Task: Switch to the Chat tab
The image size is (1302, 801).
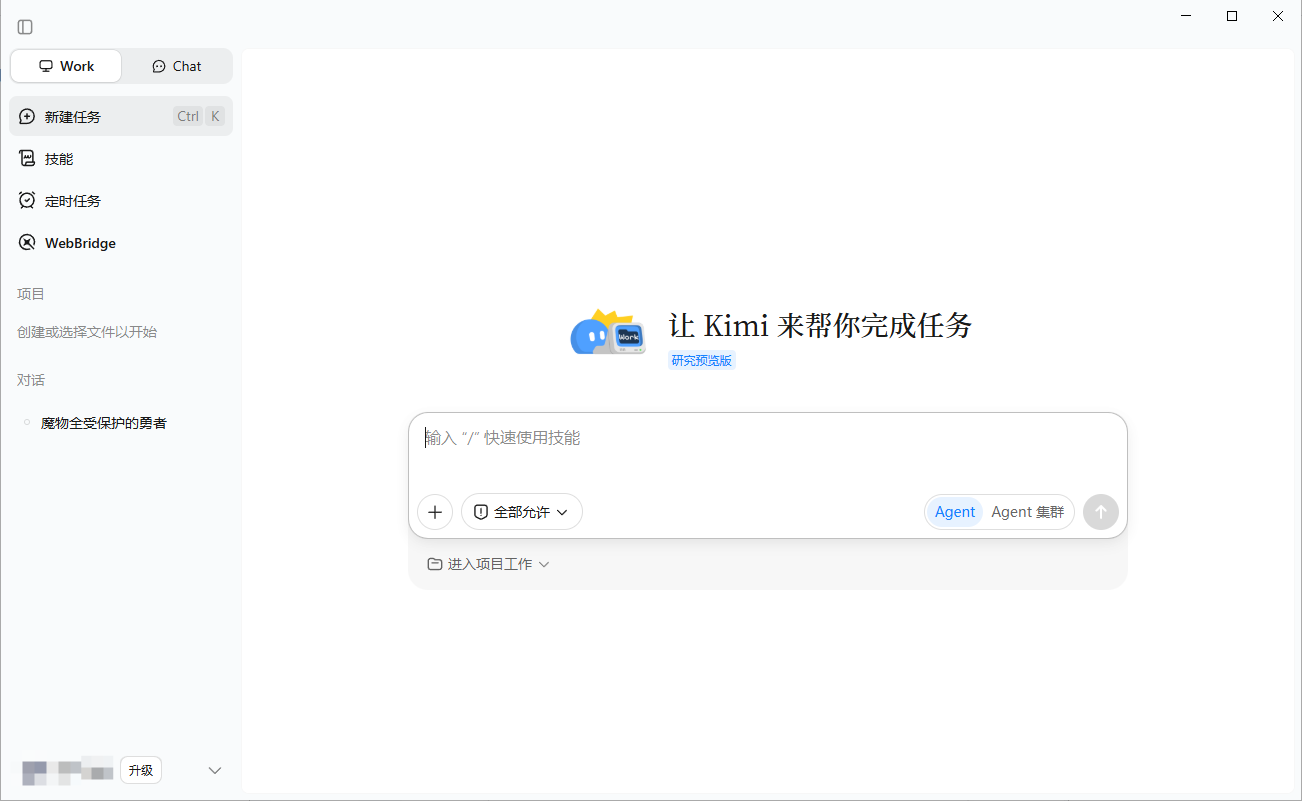Action: (177, 66)
